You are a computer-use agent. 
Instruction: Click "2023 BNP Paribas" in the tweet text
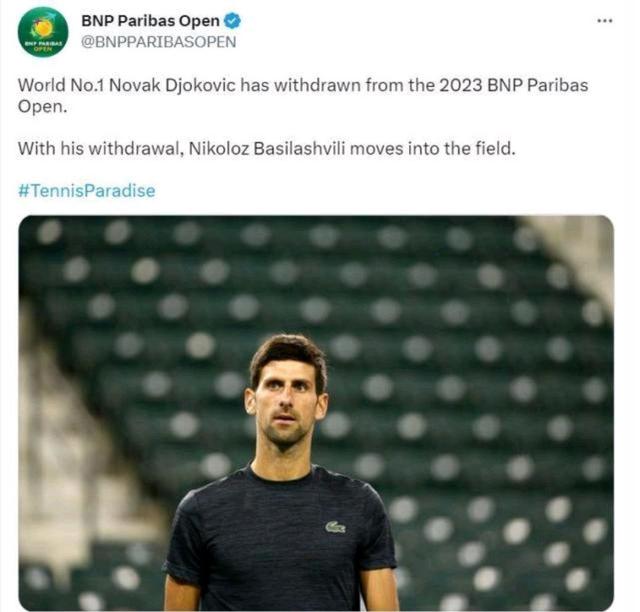(x=514, y=85)
